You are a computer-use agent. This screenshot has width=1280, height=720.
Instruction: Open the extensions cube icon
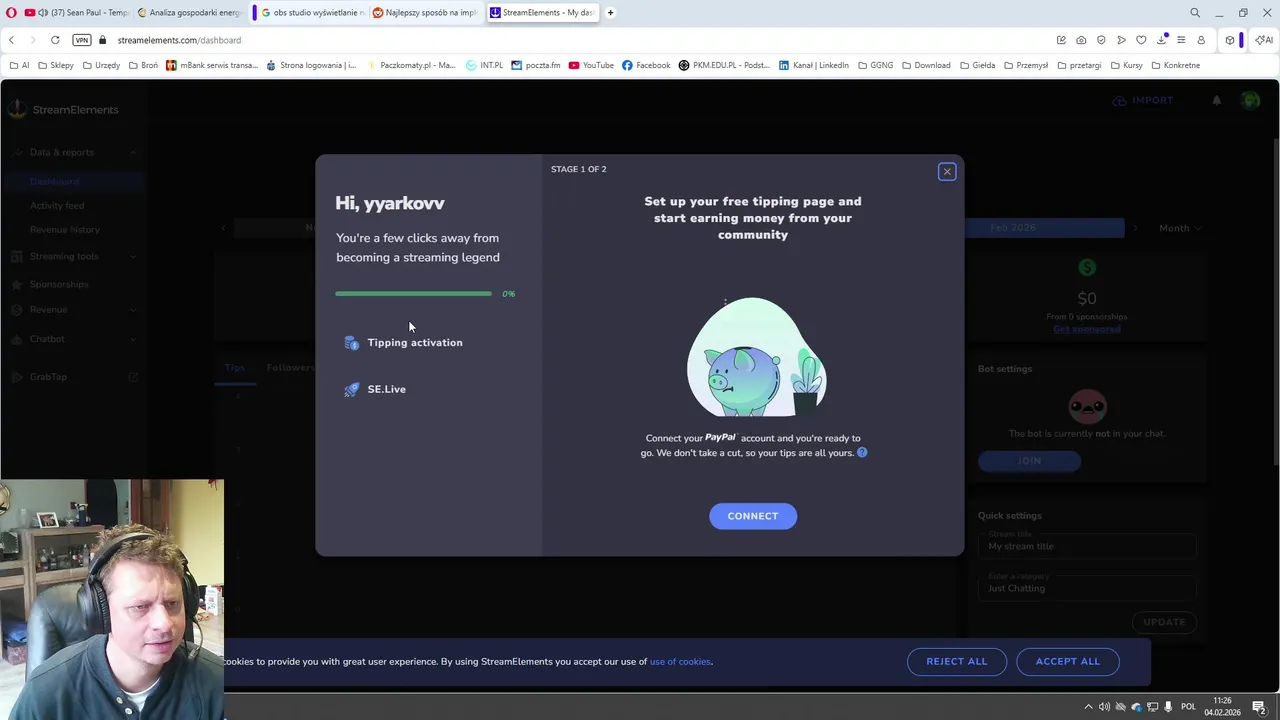(1230, 40)
